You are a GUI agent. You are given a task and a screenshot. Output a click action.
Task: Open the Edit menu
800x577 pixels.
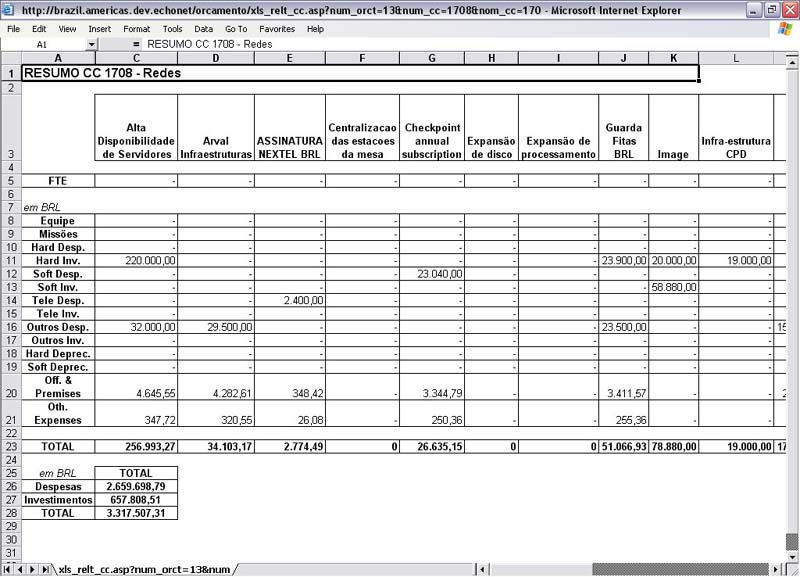coord(39,29)
